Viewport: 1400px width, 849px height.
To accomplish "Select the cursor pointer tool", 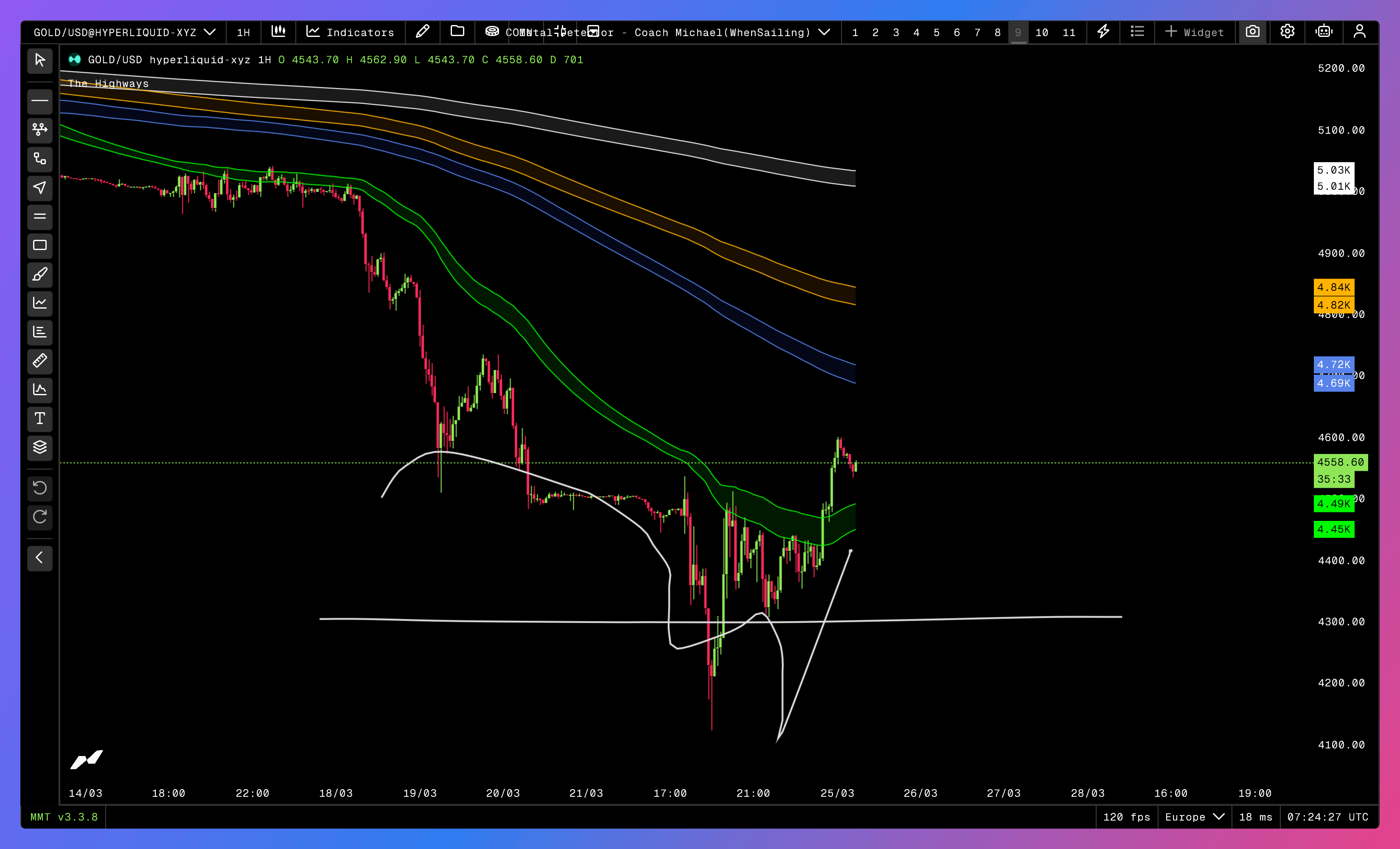I will 40,60.
